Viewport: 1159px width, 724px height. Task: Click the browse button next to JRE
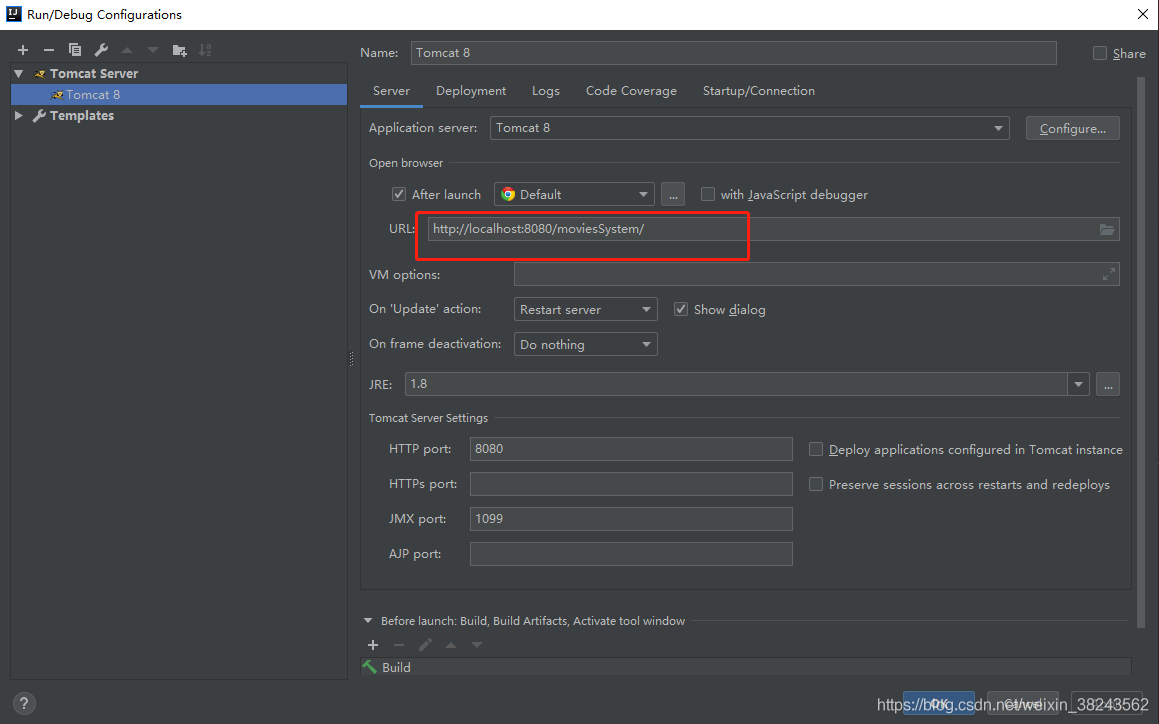click(x=1107, y=384)
